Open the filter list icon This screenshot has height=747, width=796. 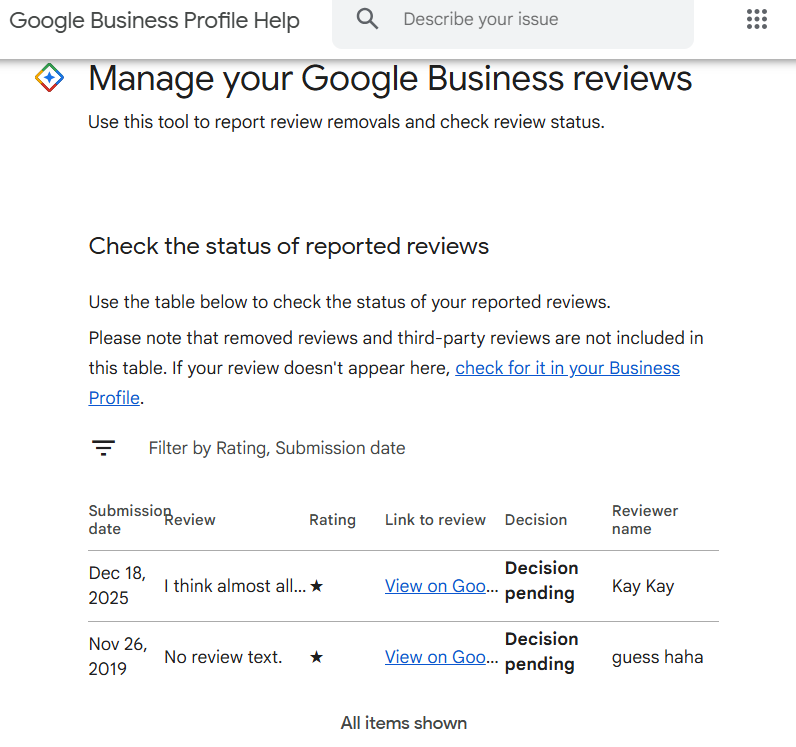pyautogui.click(x=104, y=448)
